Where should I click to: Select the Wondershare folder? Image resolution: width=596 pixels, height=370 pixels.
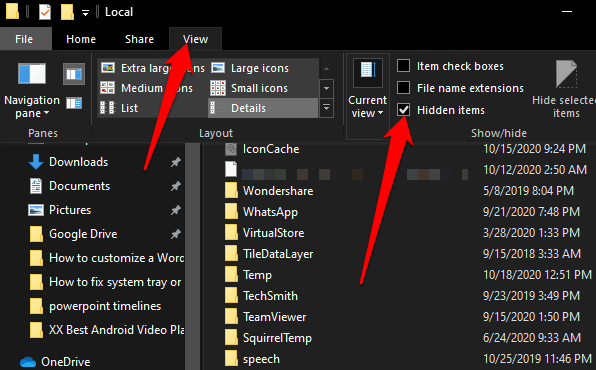click(278, 191)
